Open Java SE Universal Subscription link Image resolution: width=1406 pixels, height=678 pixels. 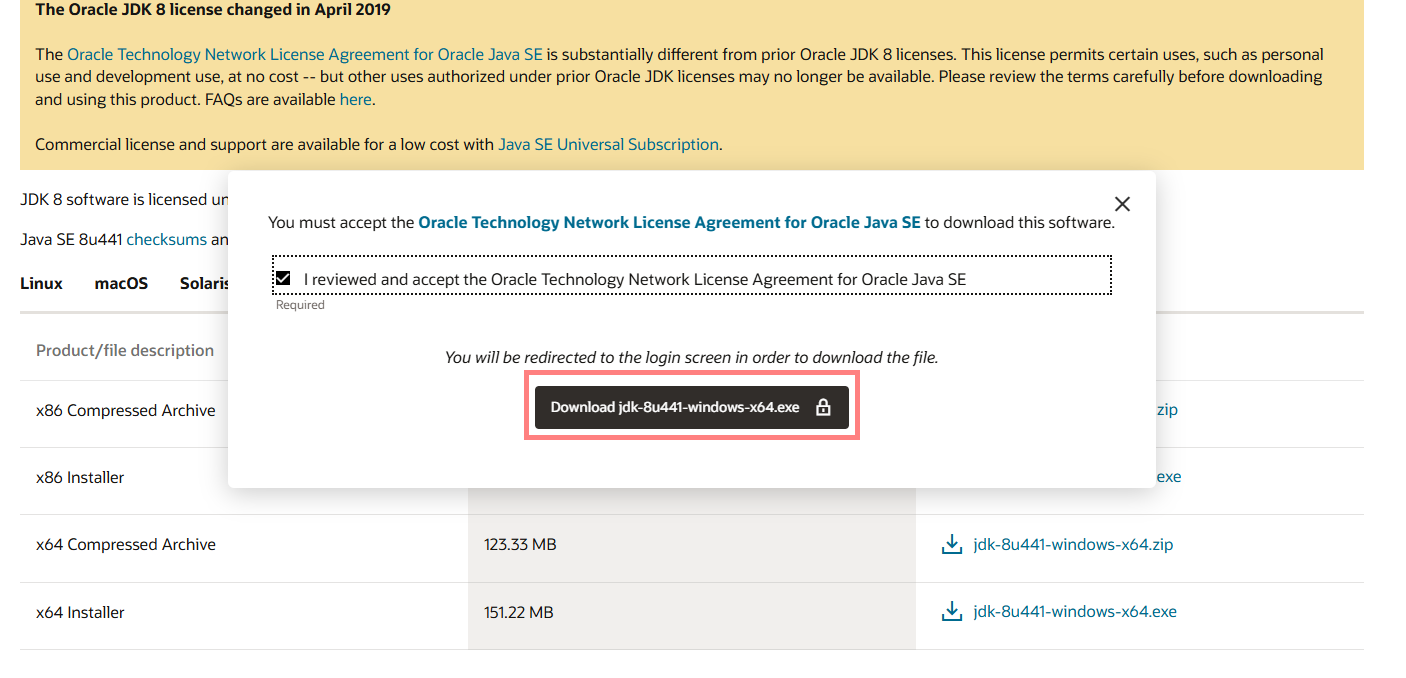pyautogui.click(x=608, y=144)
